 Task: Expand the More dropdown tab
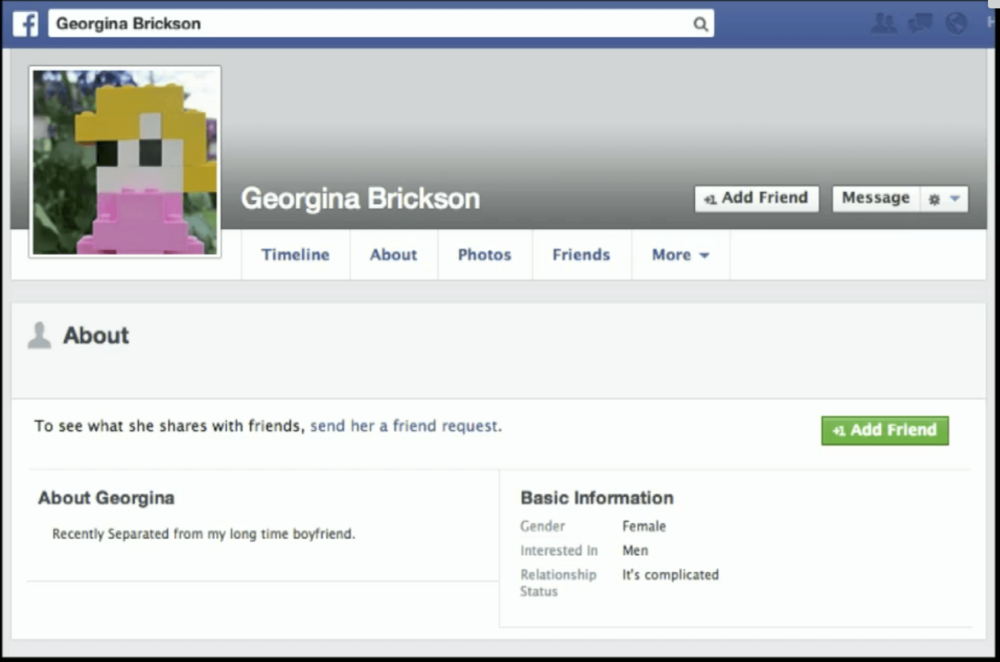tap(680, 255)
